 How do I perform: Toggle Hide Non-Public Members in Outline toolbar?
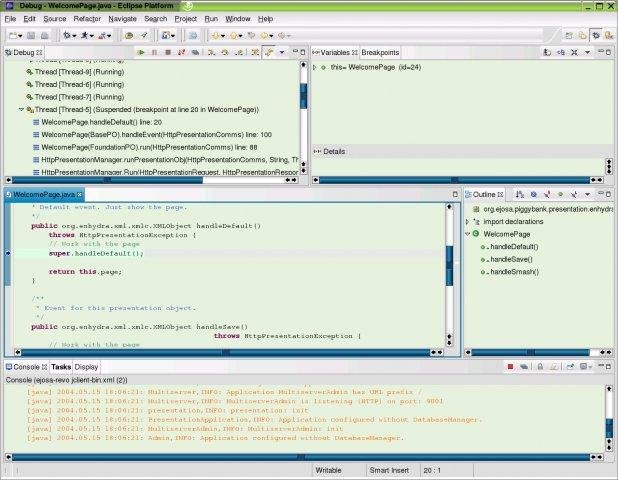560,194
